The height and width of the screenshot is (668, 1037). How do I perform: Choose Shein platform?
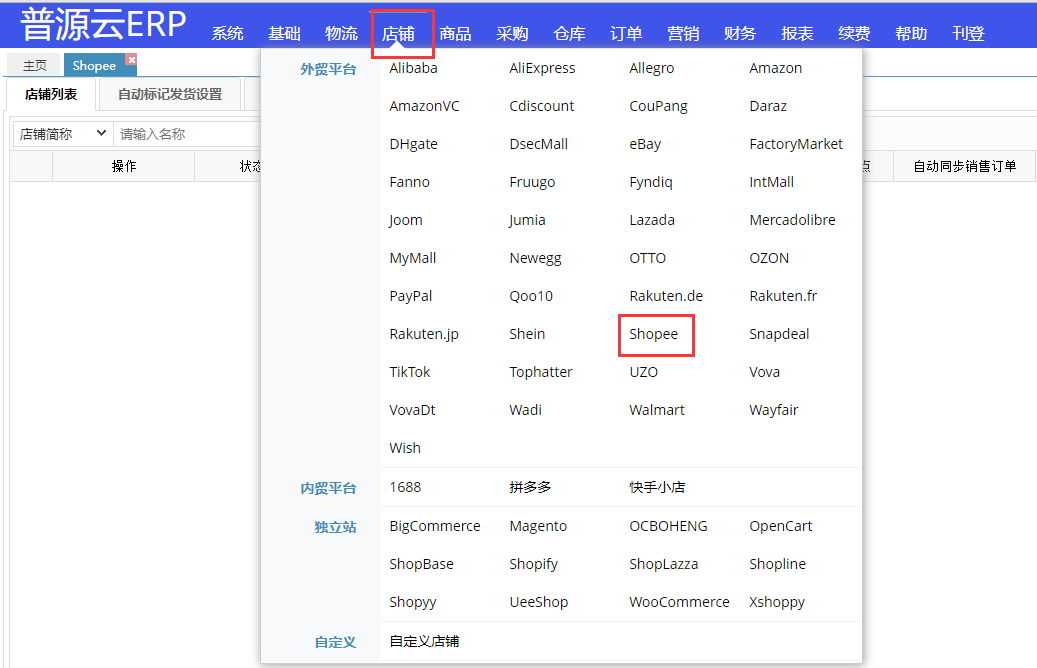coord(527,334)
